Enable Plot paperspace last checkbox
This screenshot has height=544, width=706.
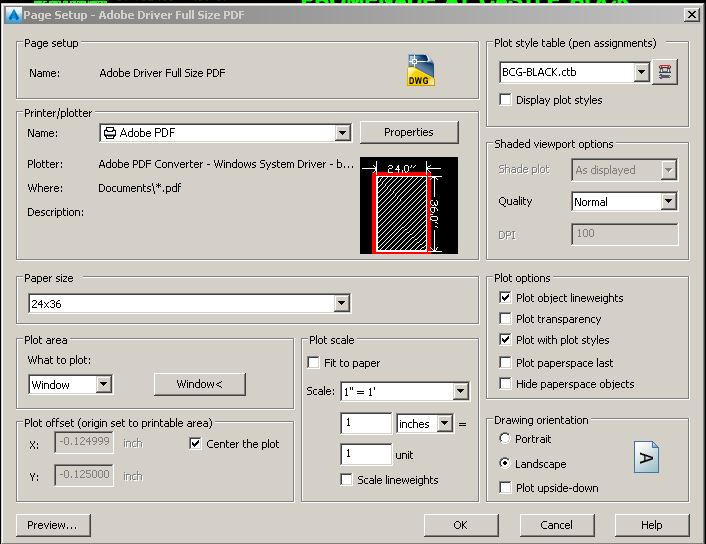click(x=505, y=363)
